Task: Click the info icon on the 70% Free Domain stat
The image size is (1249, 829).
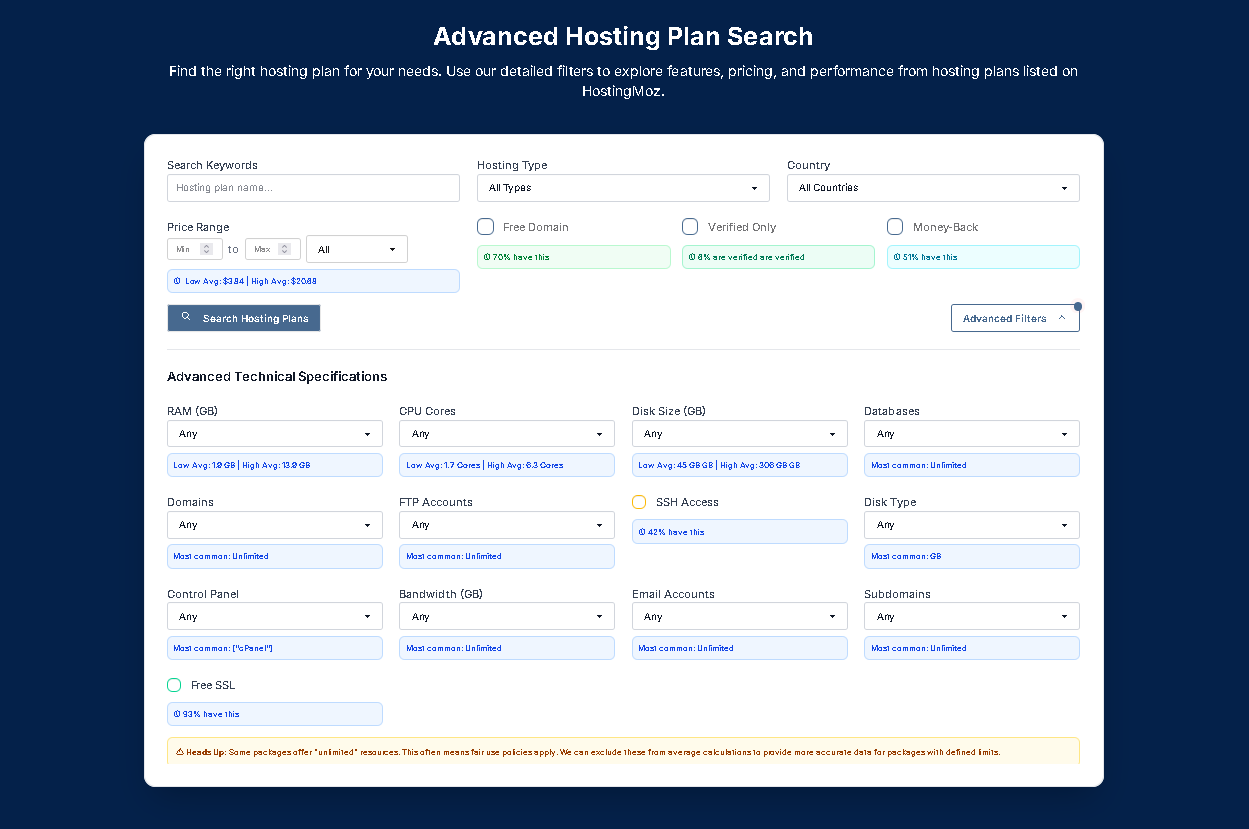Action: click(x=488, y=257)
